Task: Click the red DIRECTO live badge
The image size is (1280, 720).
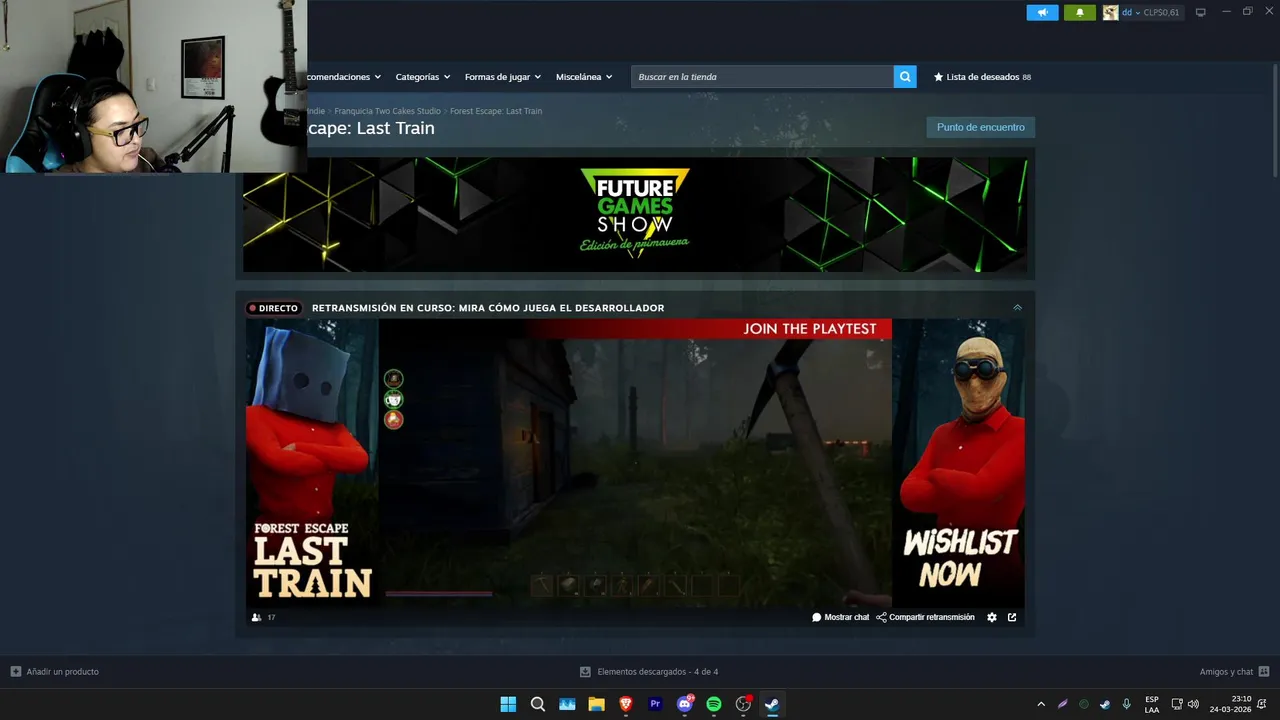Action: coord(273,308)
